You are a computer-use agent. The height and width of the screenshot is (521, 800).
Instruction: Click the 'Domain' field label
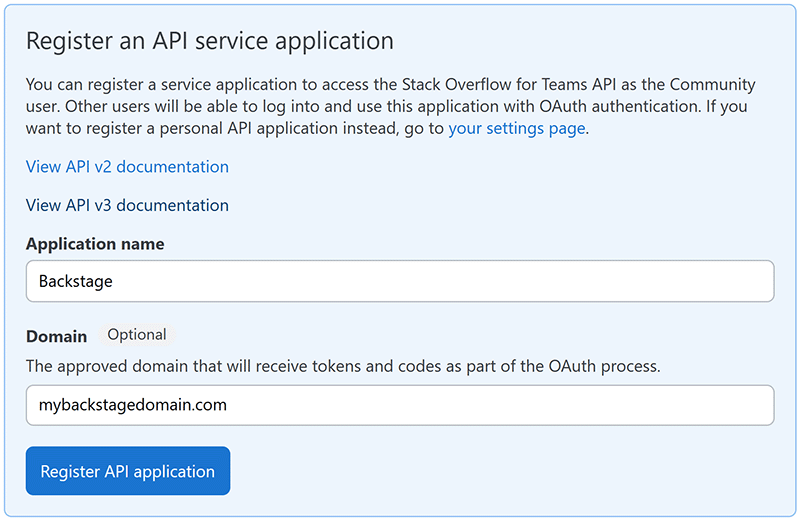[56, 336]
